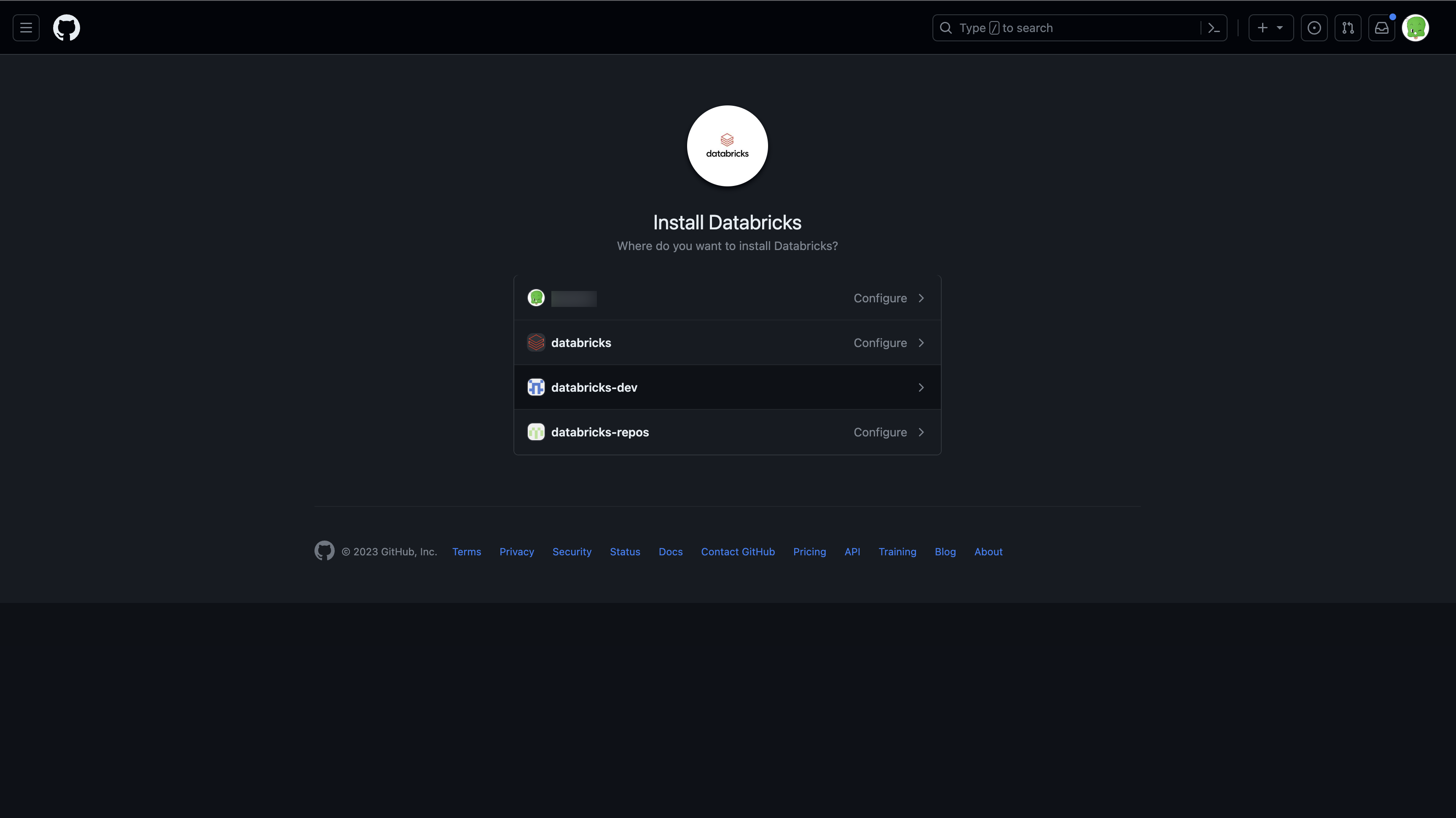
Task: Click the About link in footer
Action: click(989, 552)
